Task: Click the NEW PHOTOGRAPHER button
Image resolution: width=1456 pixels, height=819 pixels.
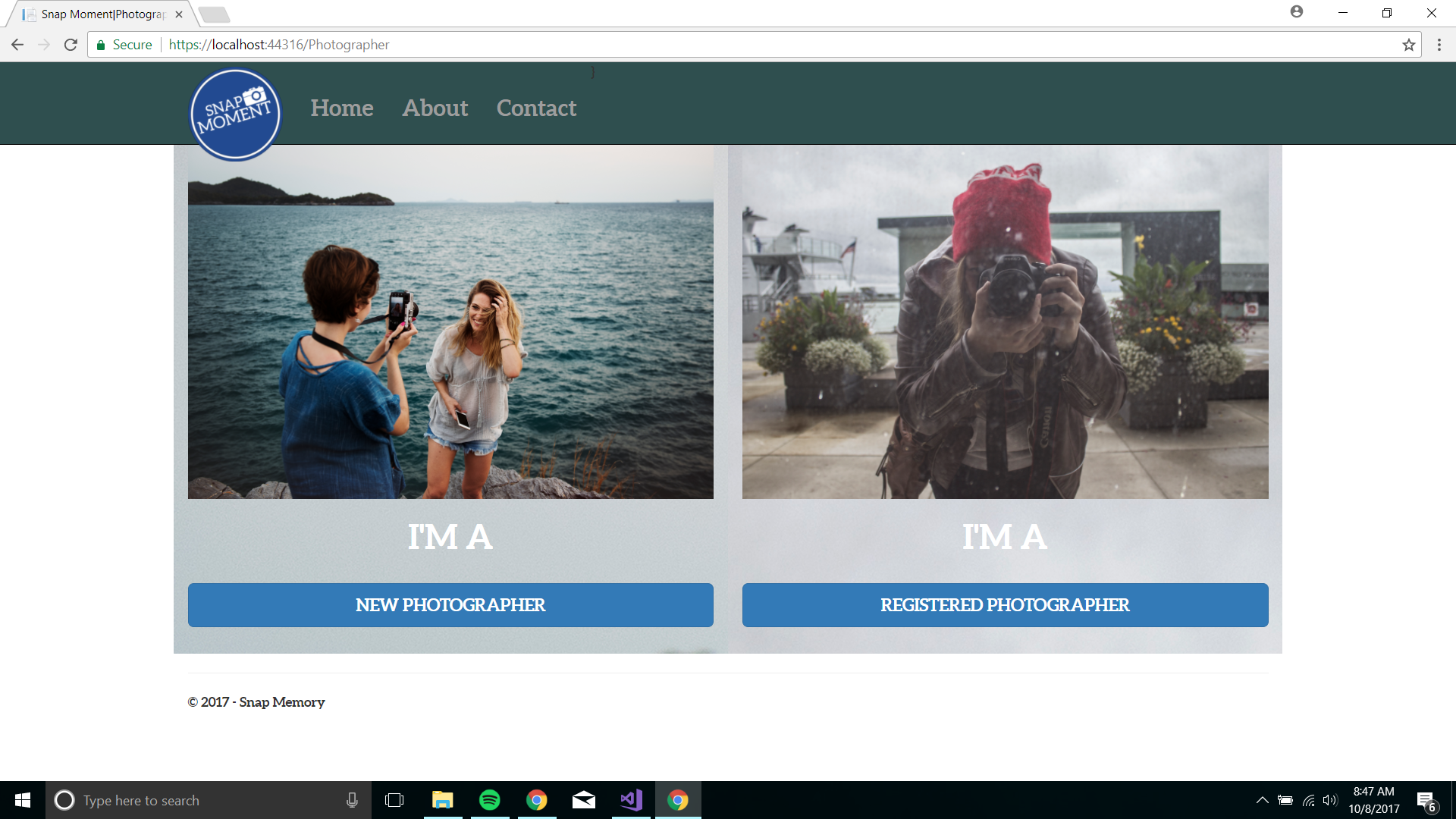Action: pos(450,605)
